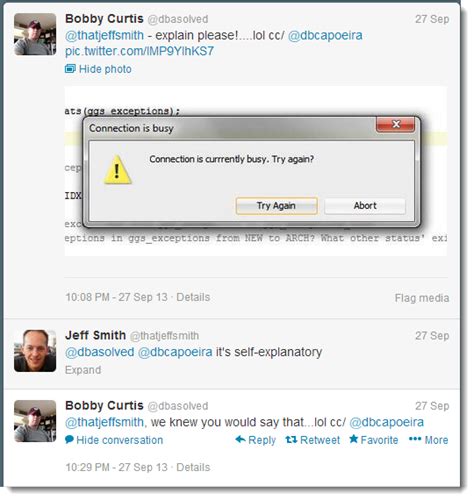Click the Reply arrow icon
Image resolution: width=474 pixels, height=500 pixels.
tap(240, 440)
